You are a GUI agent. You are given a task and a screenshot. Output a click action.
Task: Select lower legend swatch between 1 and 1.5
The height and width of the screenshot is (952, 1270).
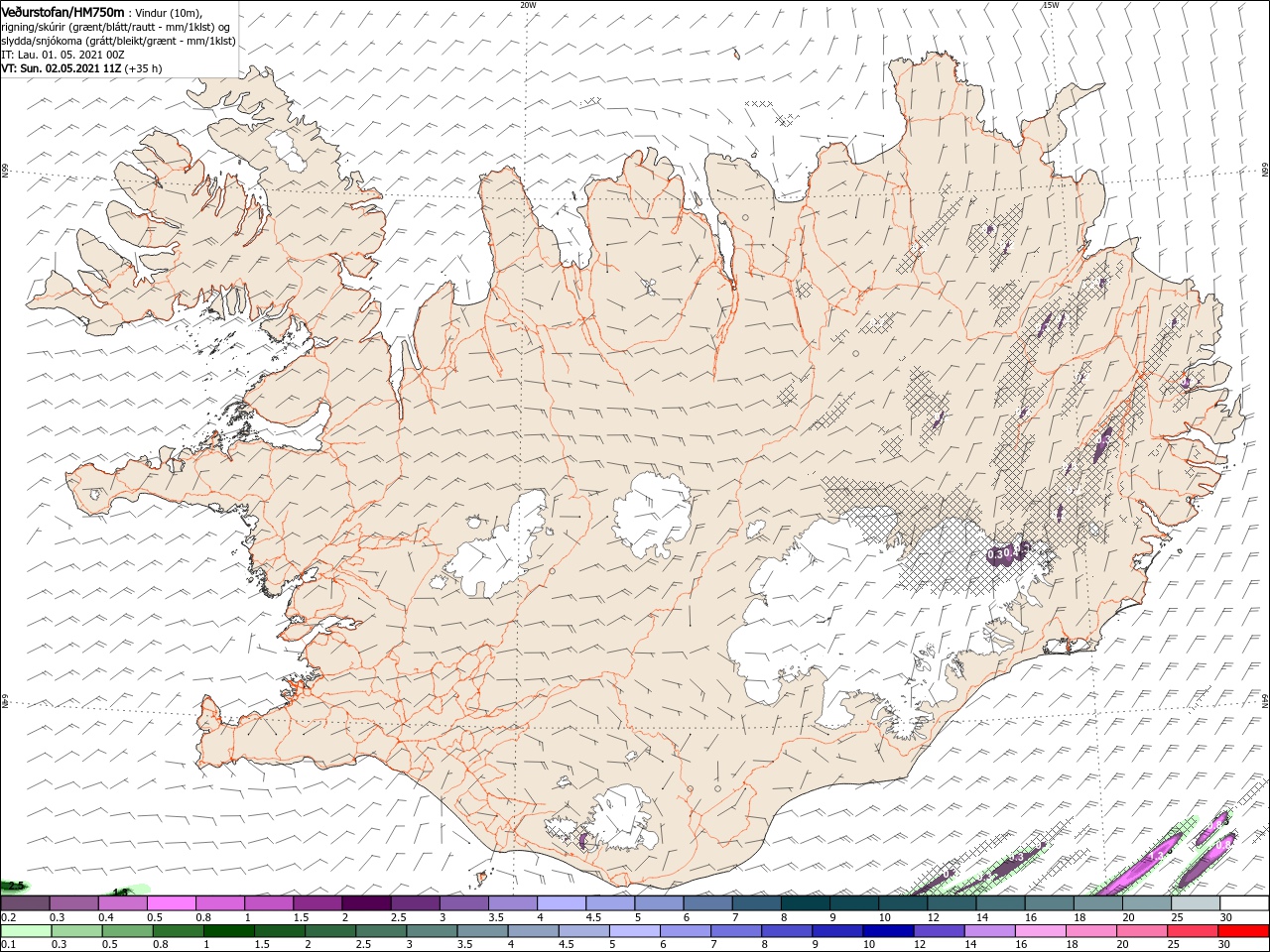(229, 930)
